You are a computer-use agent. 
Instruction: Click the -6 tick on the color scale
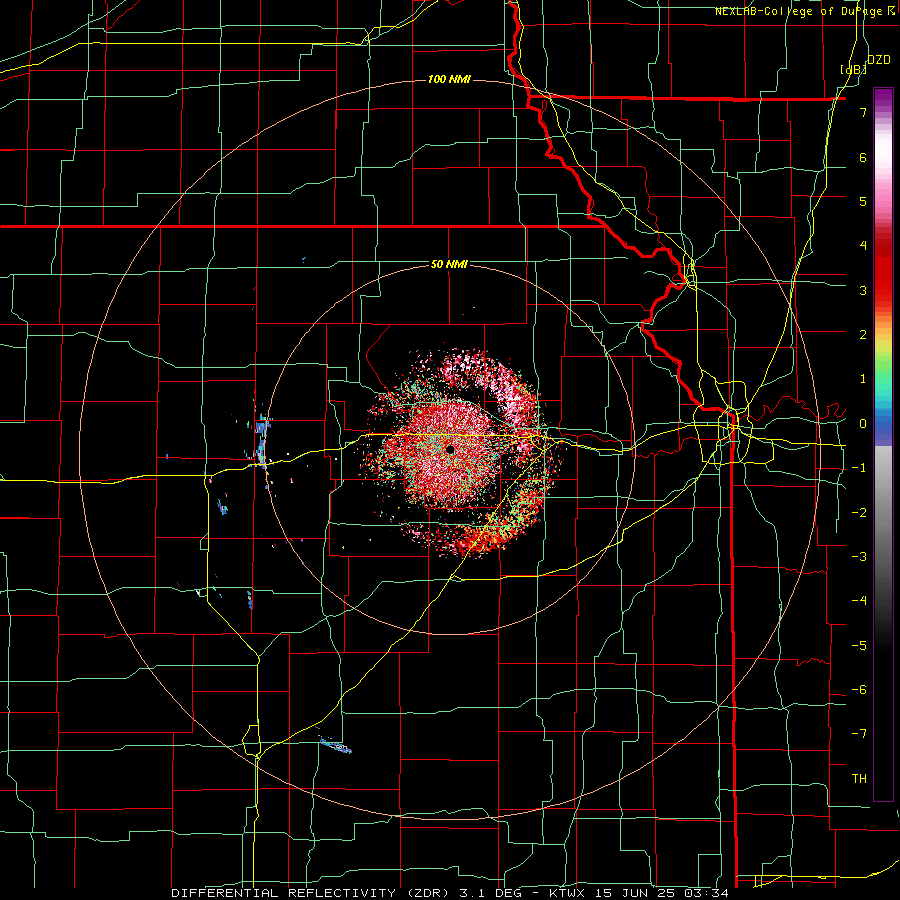(859, 690)
